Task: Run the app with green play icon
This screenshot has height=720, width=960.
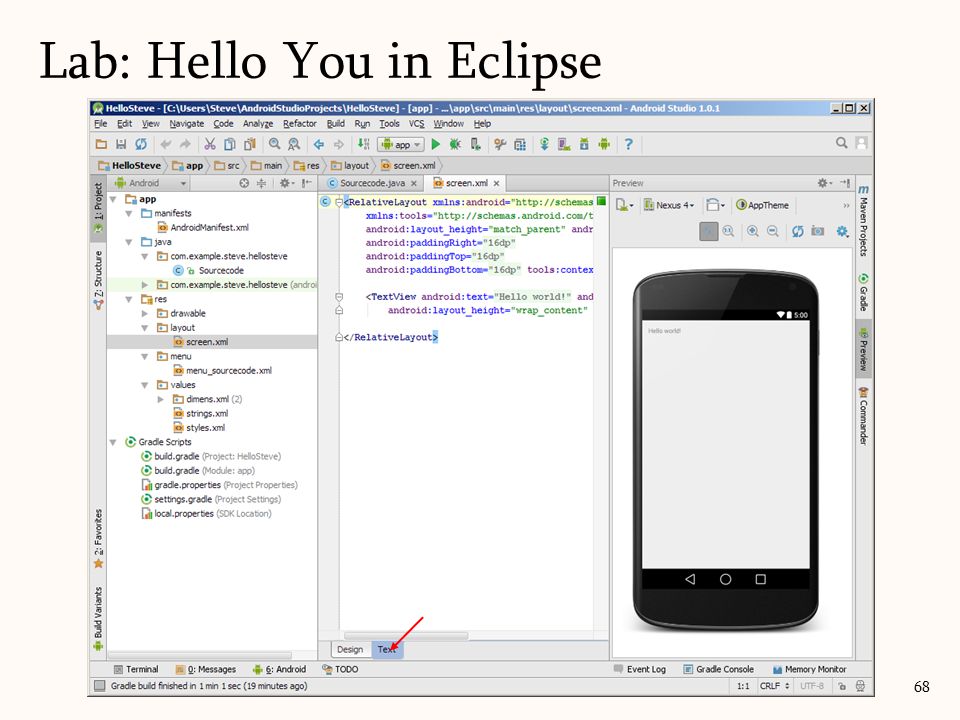Action: point(435,144)
